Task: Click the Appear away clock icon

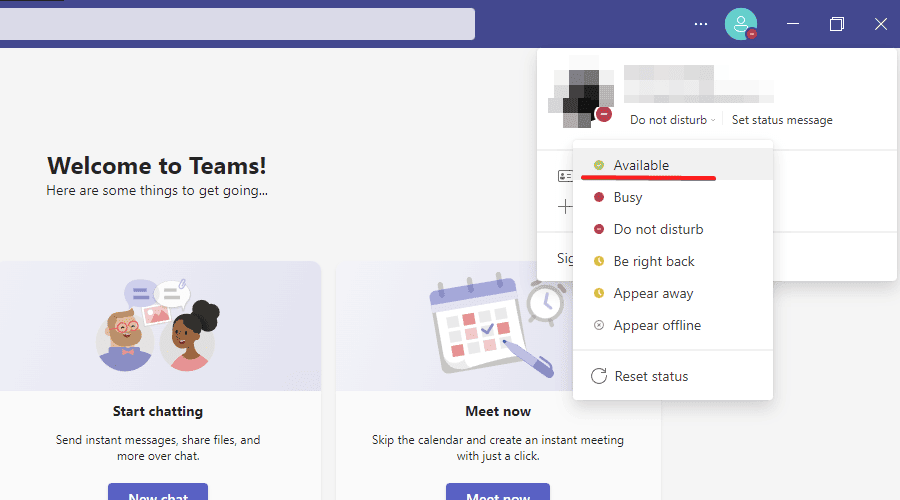Action: 599,293
